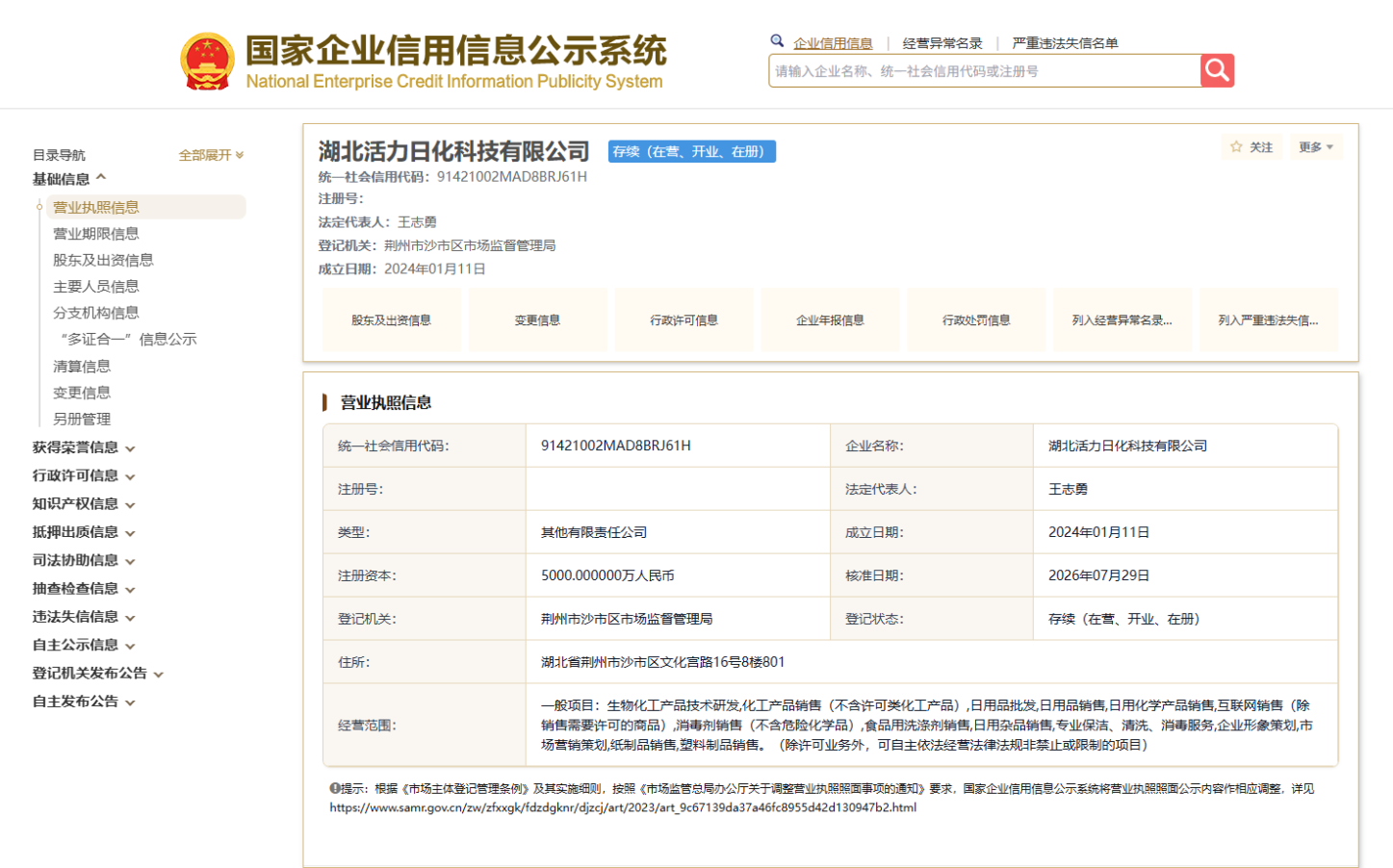Expand the 行政许可信息 sidebar section
Image resolution: width=1393 pixels, height=868 pixels.
pos(84,475)
